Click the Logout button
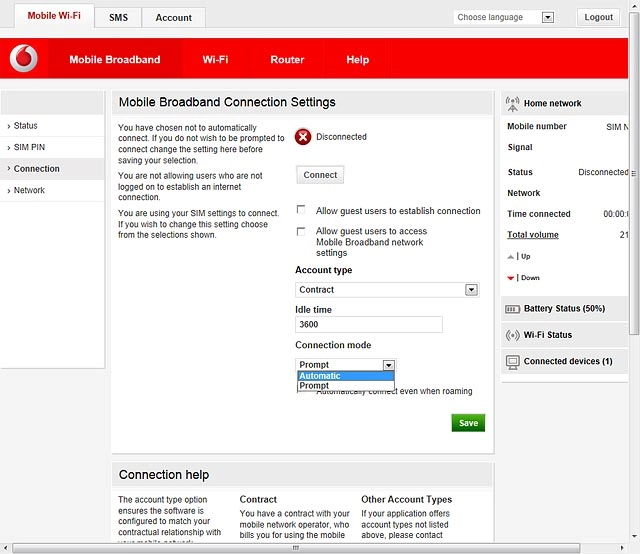The height and width of the screenshot is (554, 640). coord(598,17)
